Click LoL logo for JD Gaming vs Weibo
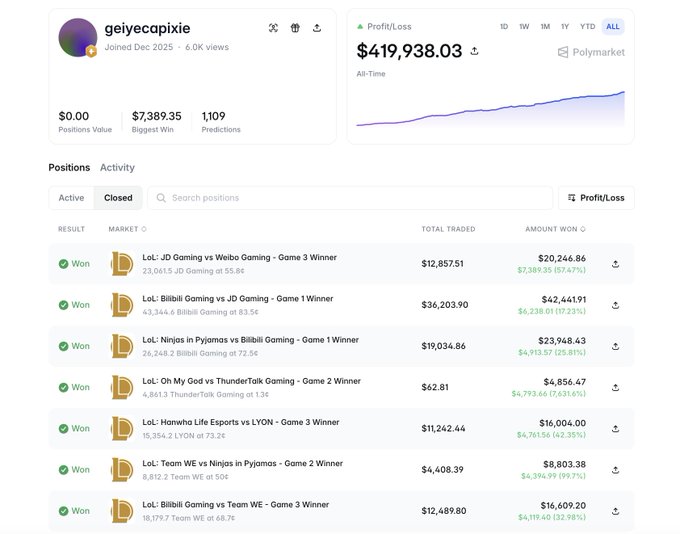This screenshot has width=680, height=534. click(122, 264)
